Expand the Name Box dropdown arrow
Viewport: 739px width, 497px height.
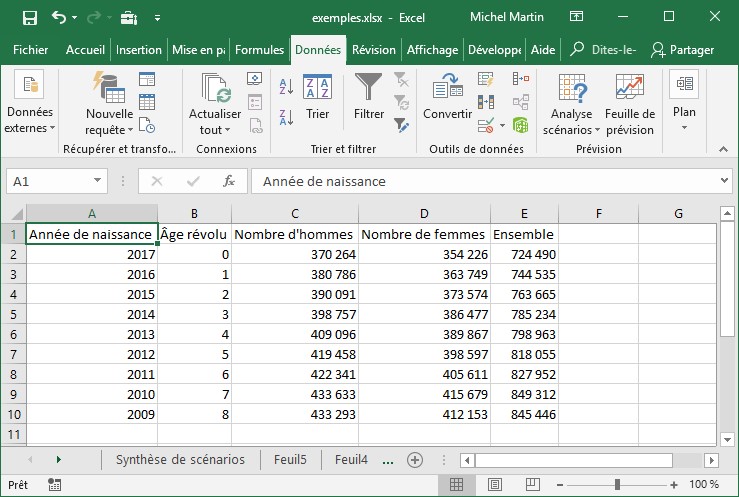click(x=97, y=181)
